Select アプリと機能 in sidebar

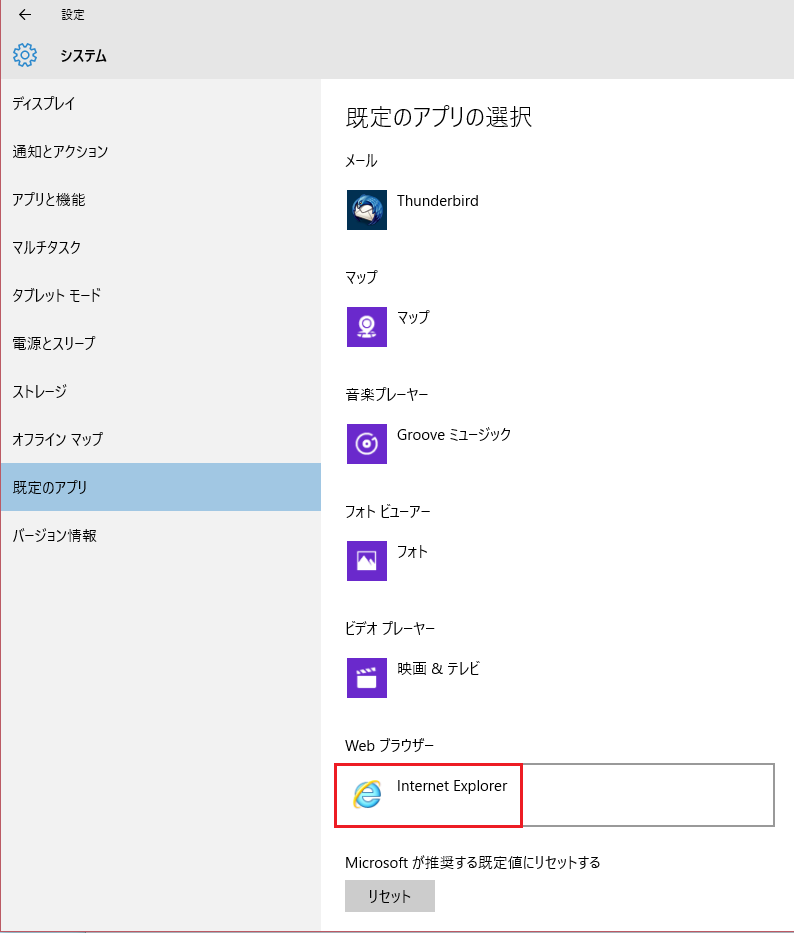[161, 199]
